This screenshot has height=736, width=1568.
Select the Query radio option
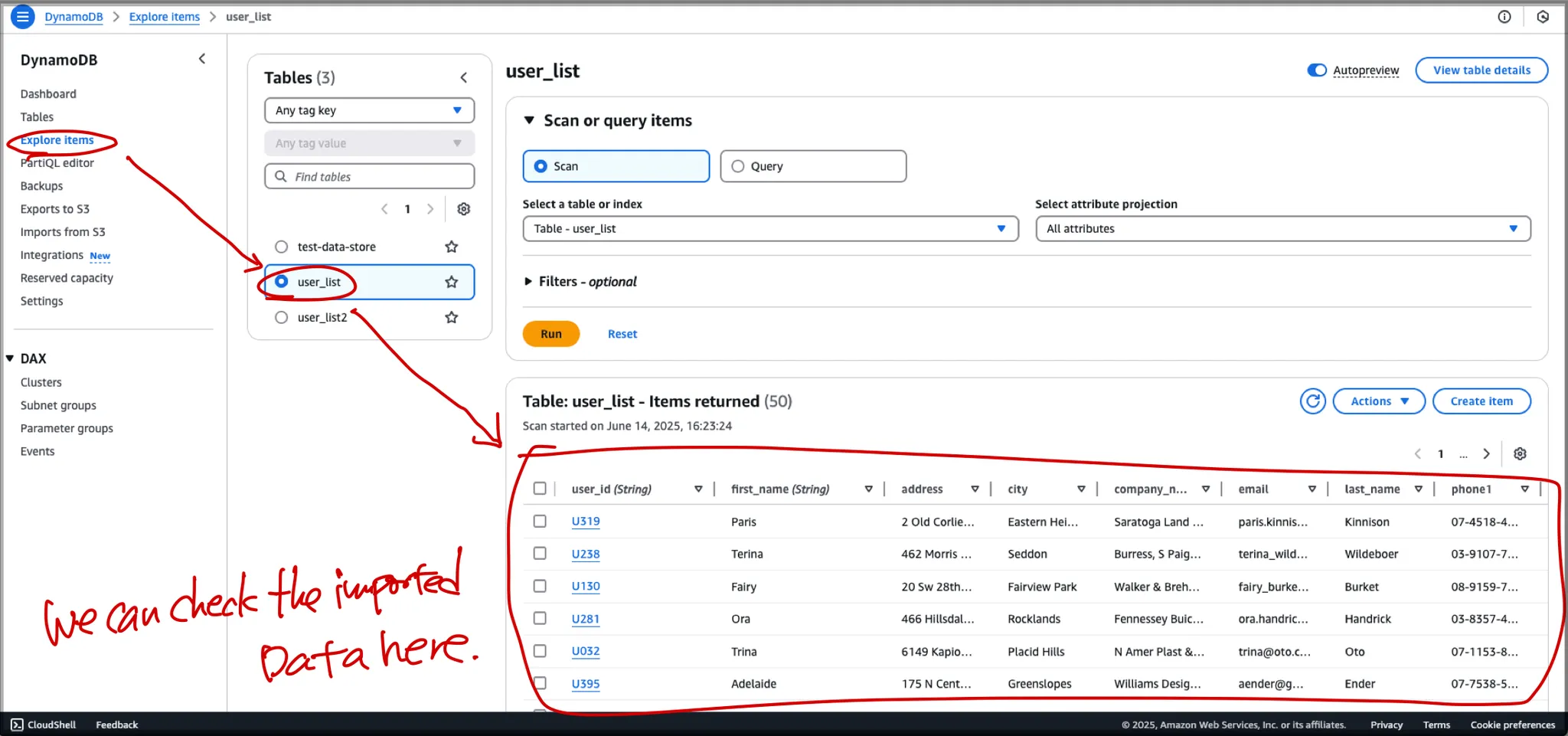[x=738, y=166]
